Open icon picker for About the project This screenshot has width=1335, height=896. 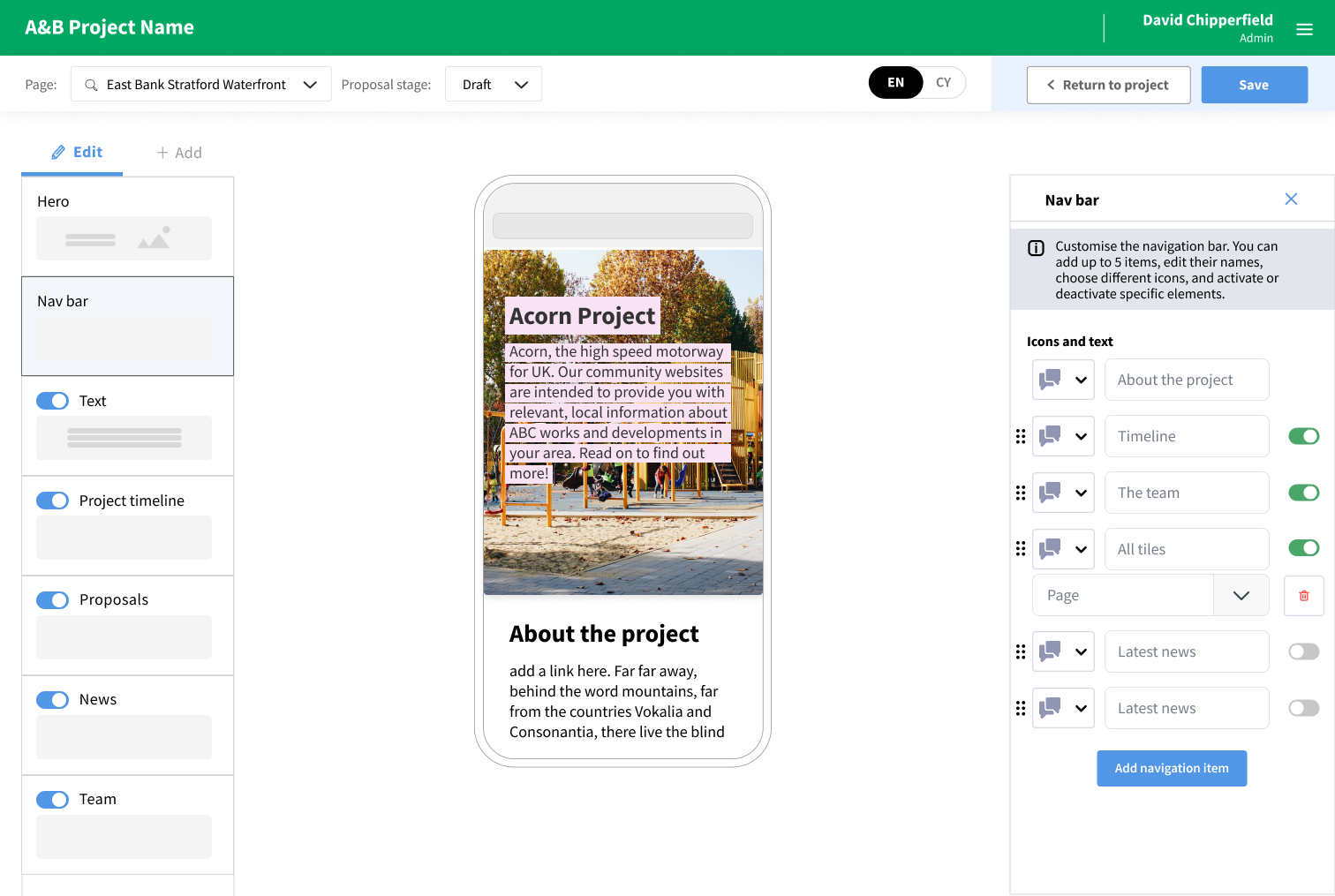(1063, 380)
